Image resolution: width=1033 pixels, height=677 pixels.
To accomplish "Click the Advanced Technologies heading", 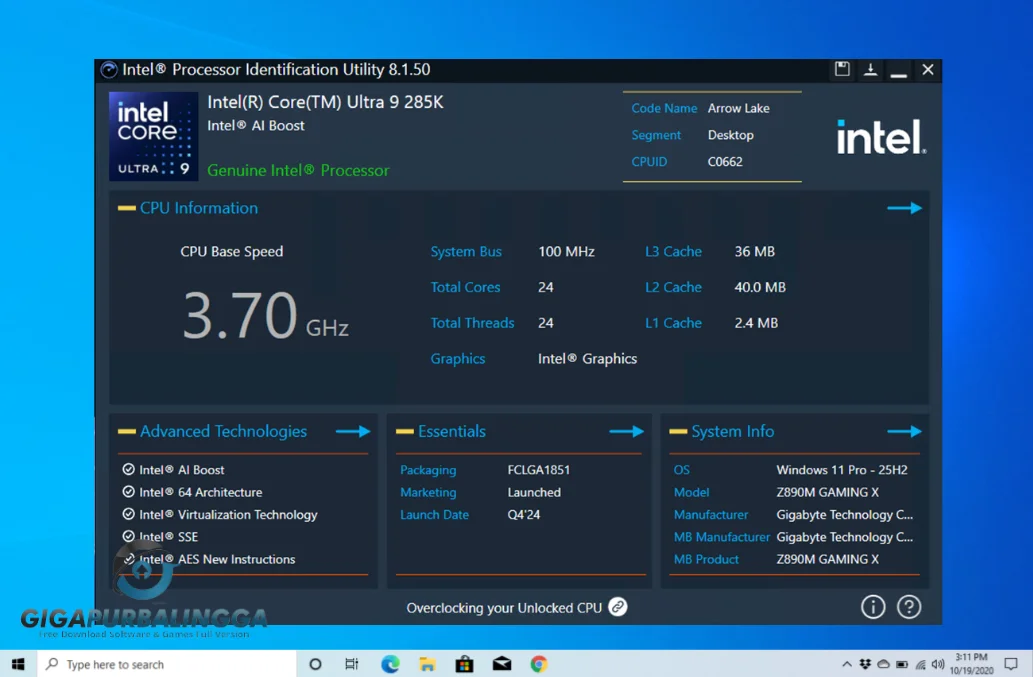I will [x=223, y=431].
